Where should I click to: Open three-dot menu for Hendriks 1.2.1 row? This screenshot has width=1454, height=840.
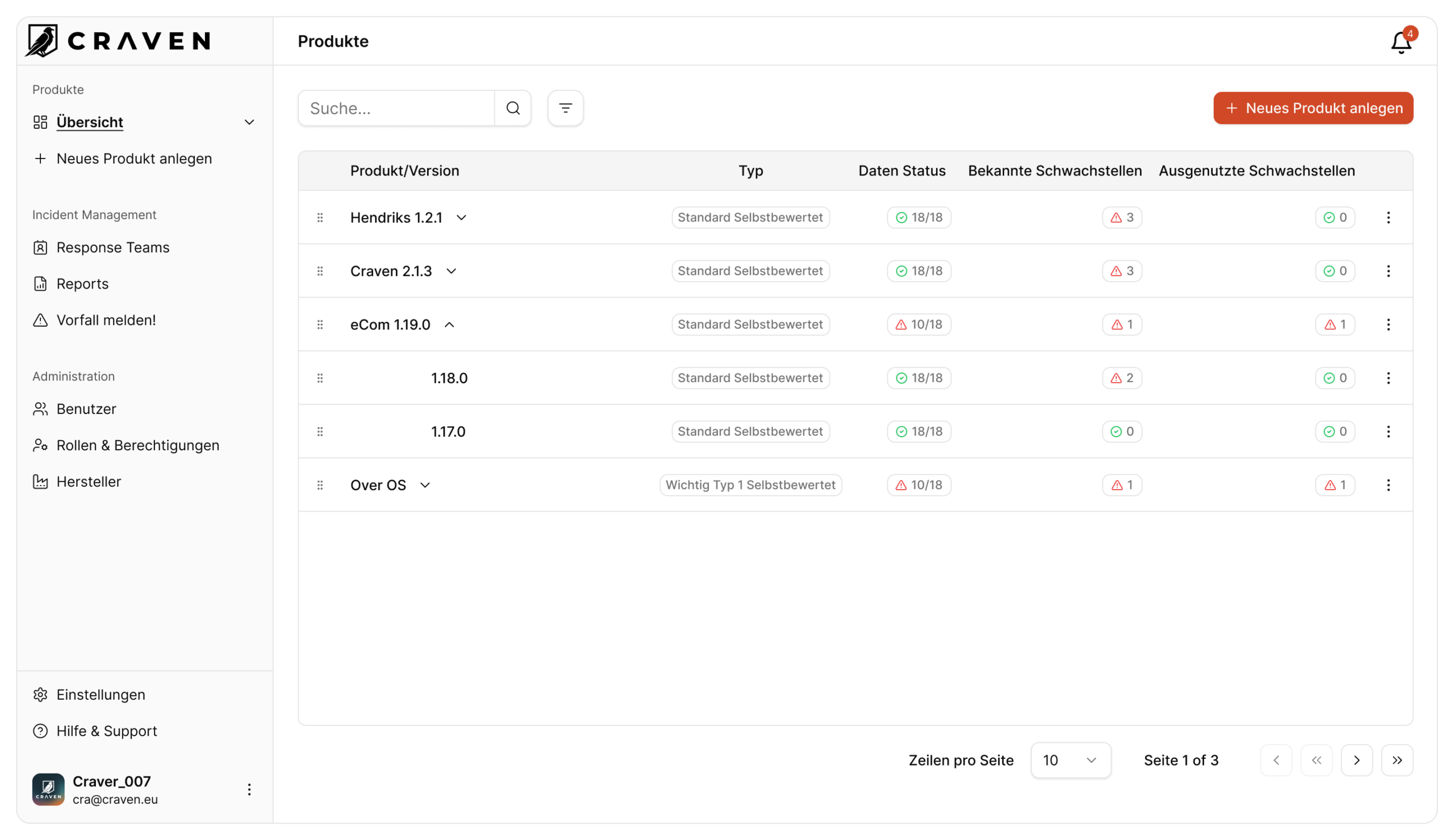[x=1388, y=218]
